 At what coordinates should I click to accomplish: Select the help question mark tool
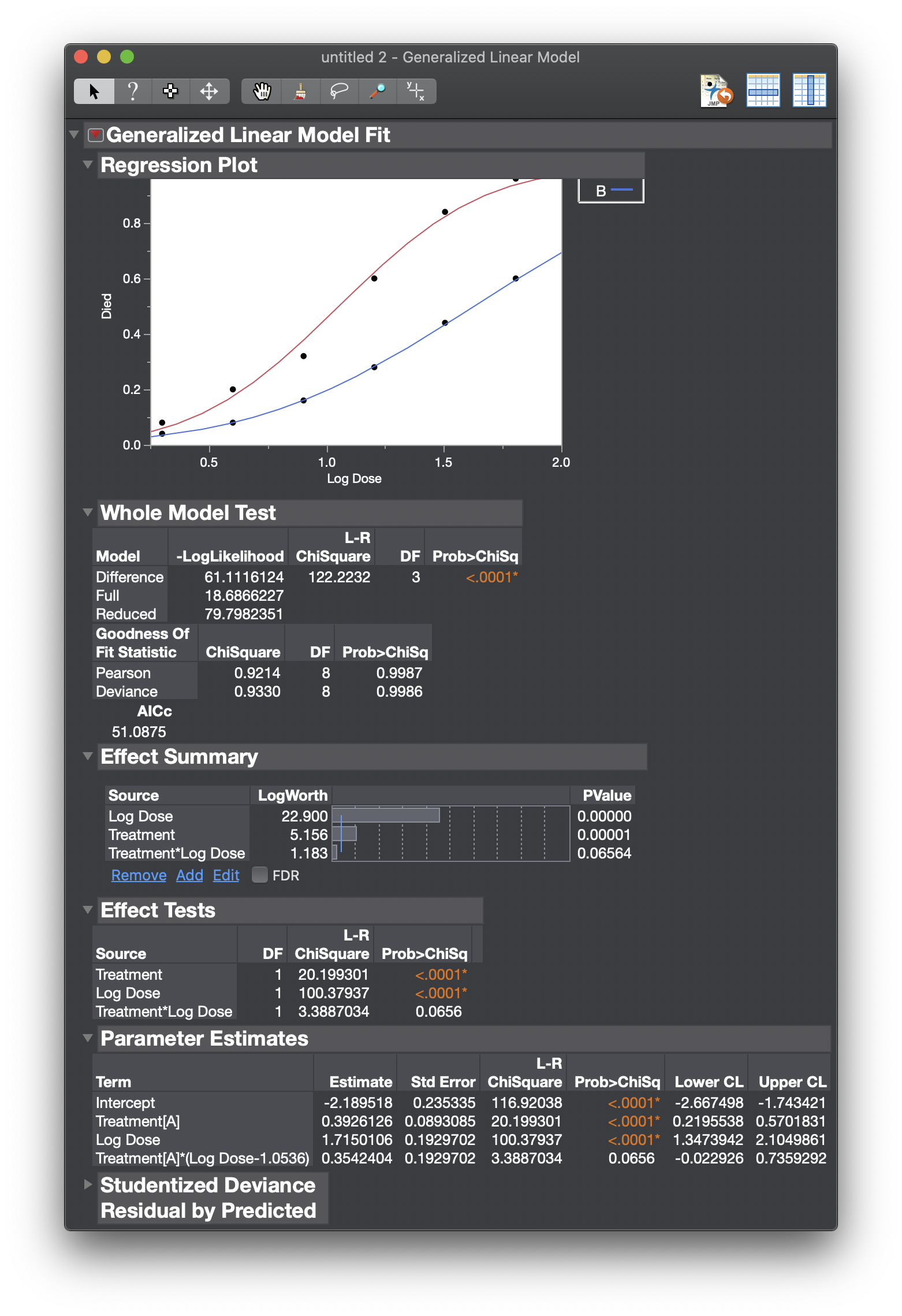pos(133,91)
